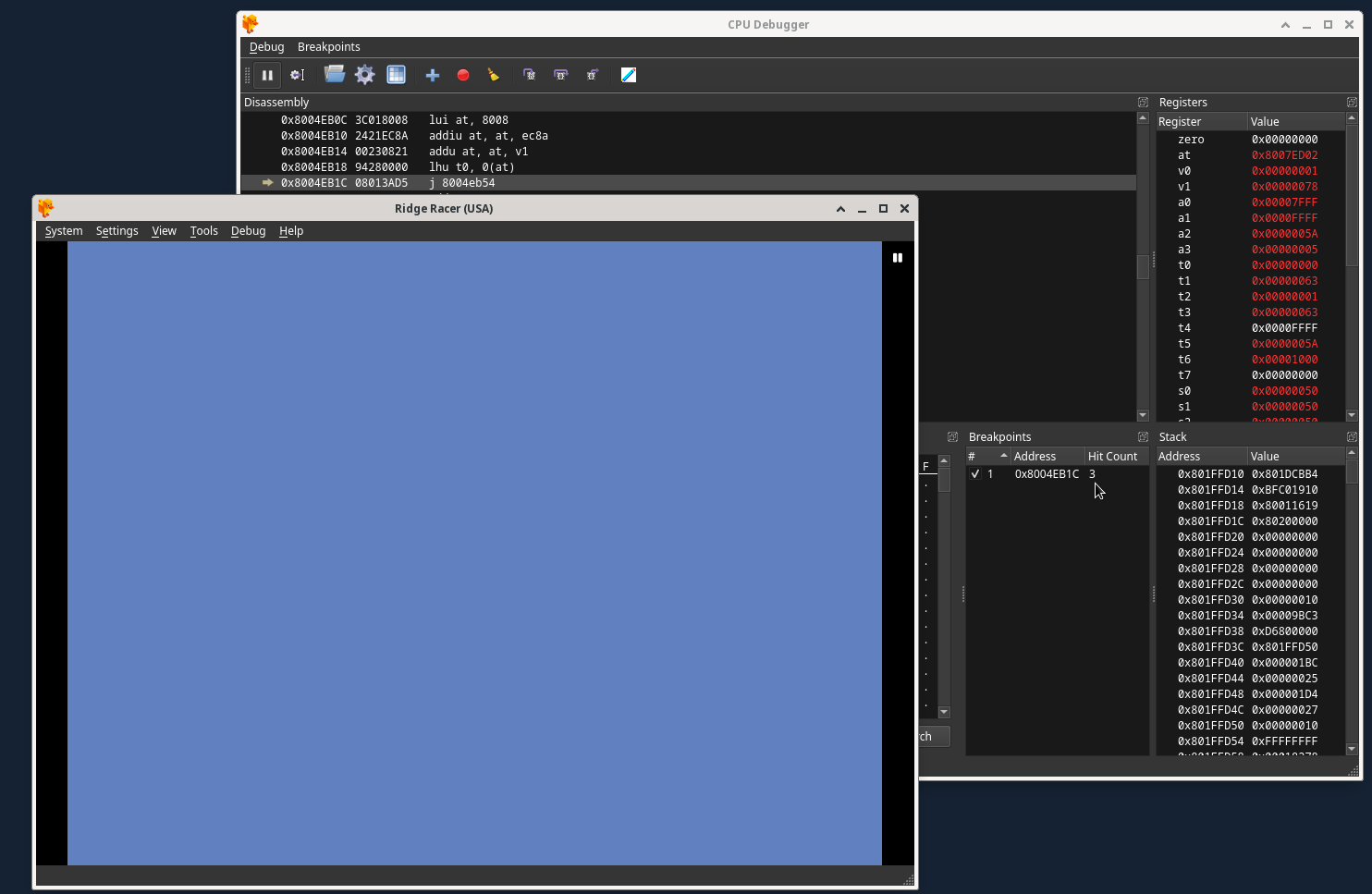The width and height of the screenshot is (1372, 894).
Task: Uncheck breakpoint 1 at 0x8004EB1C
Action: tap(974, 473)
